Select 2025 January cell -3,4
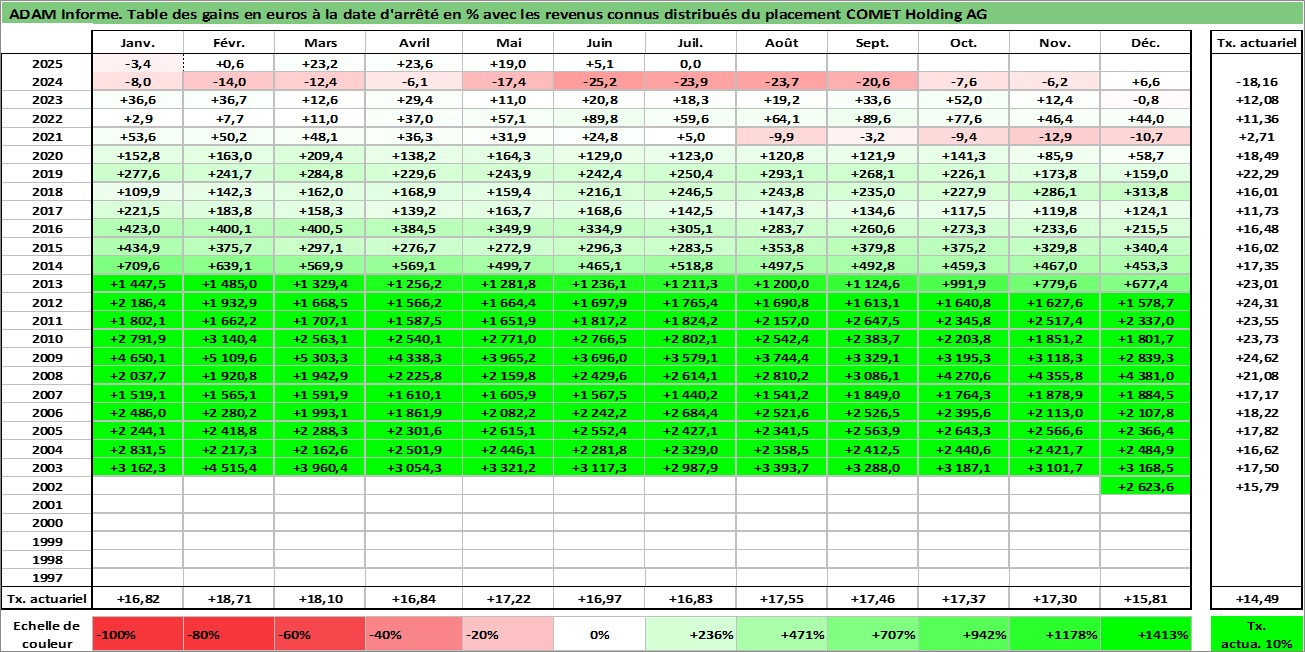The image size is (1305, 652). 138,63
